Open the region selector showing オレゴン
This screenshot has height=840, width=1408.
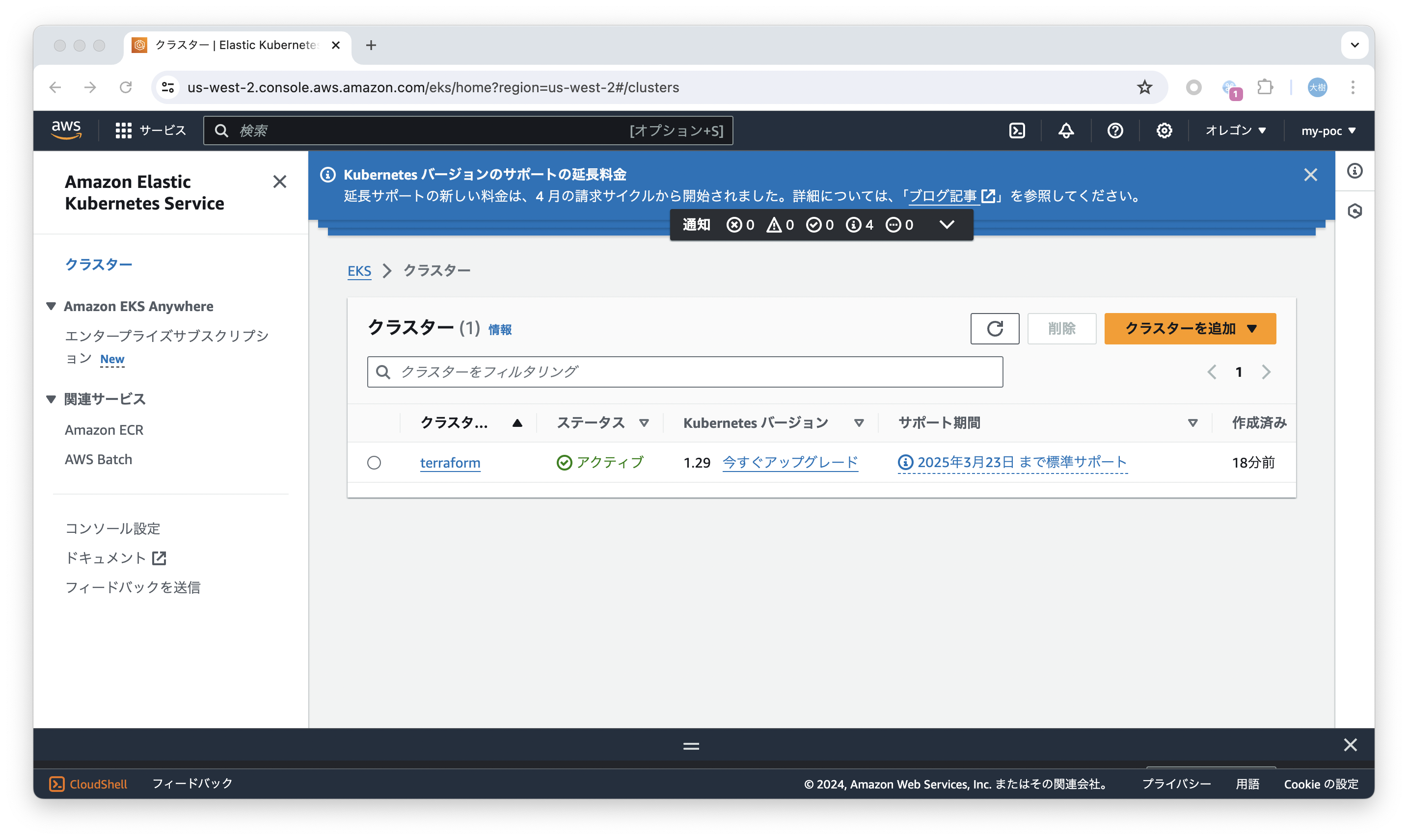click(x=1235, y=130)
